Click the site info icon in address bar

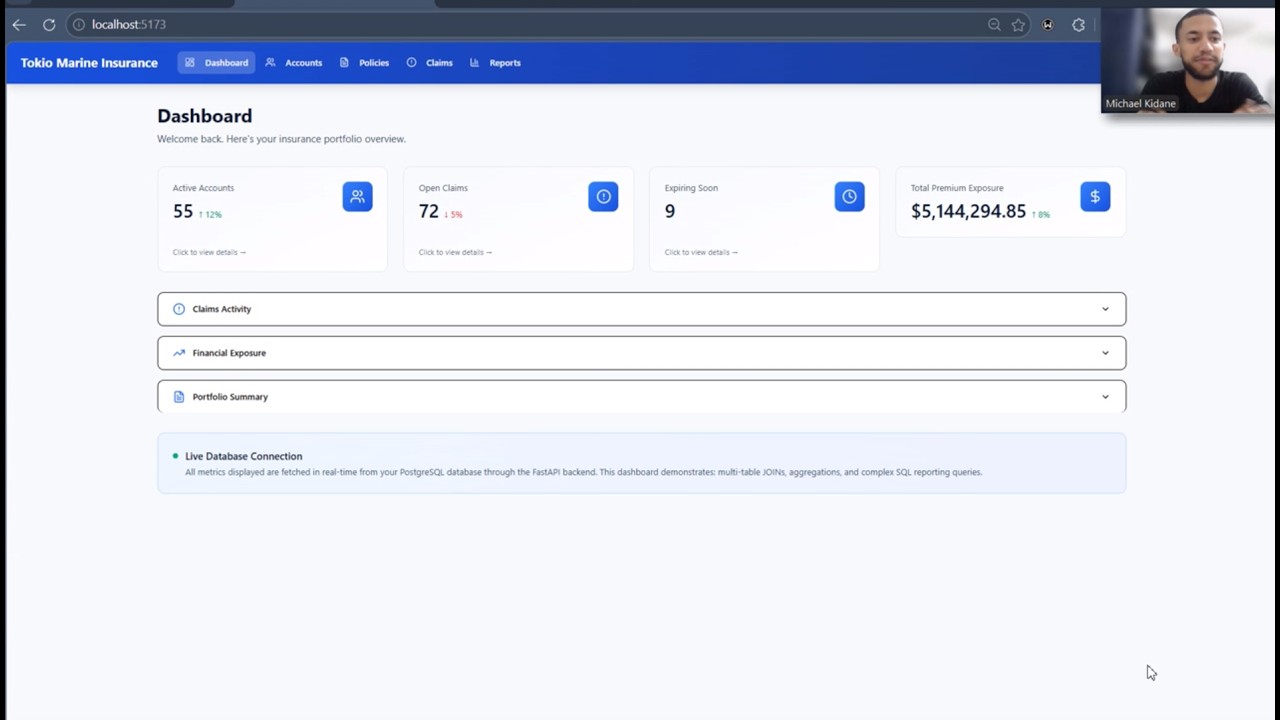click(79, 24)
